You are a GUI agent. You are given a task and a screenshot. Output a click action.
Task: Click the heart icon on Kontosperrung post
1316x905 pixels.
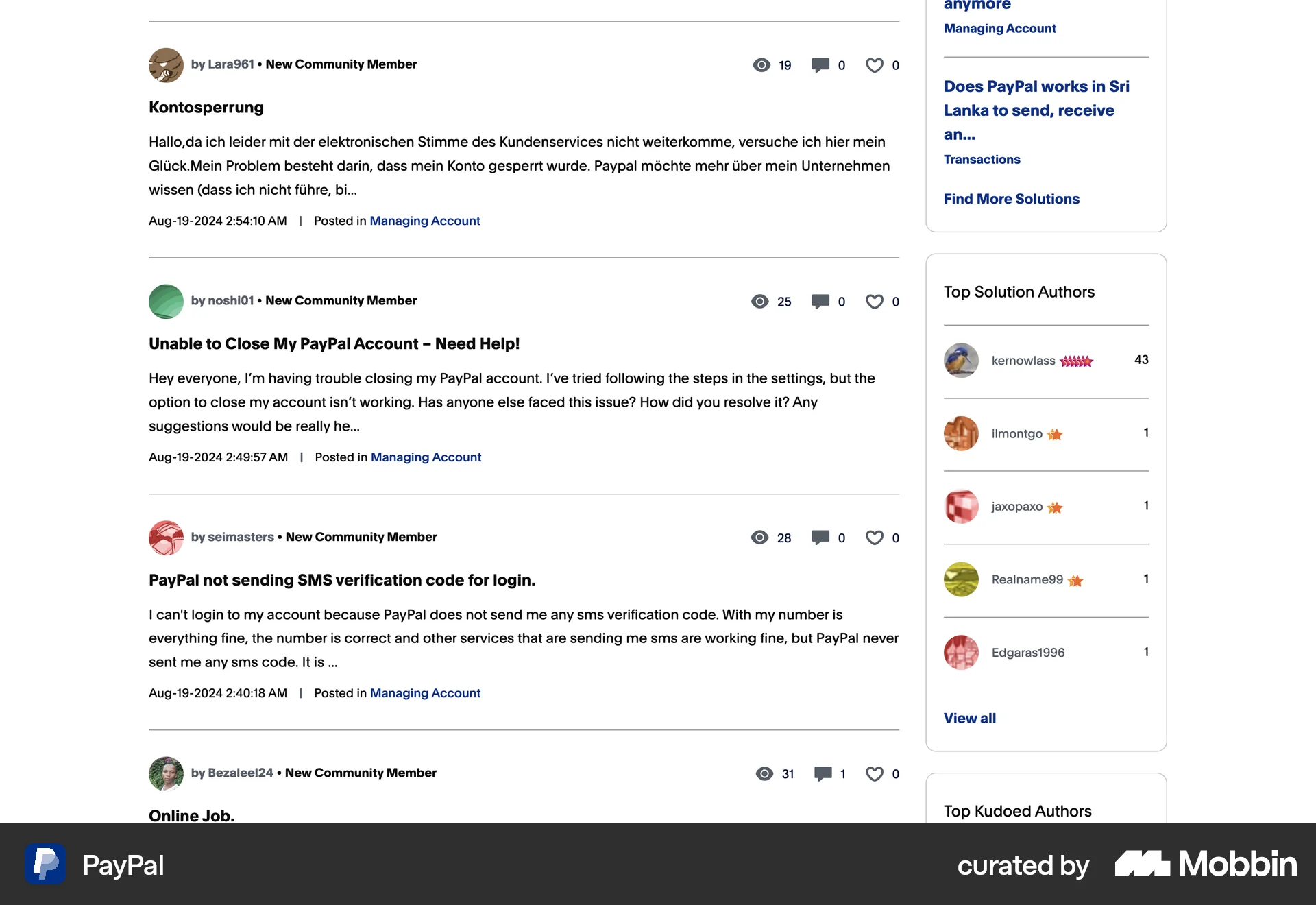tap(875, 65)
